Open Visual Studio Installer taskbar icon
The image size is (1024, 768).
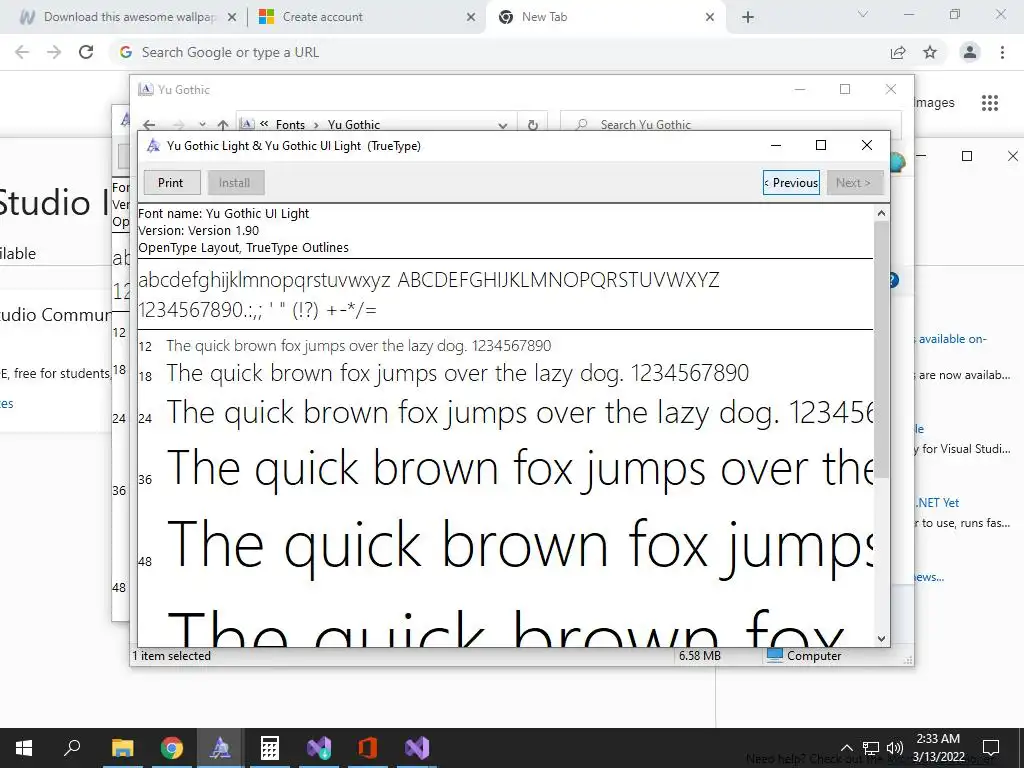point(319,748)
